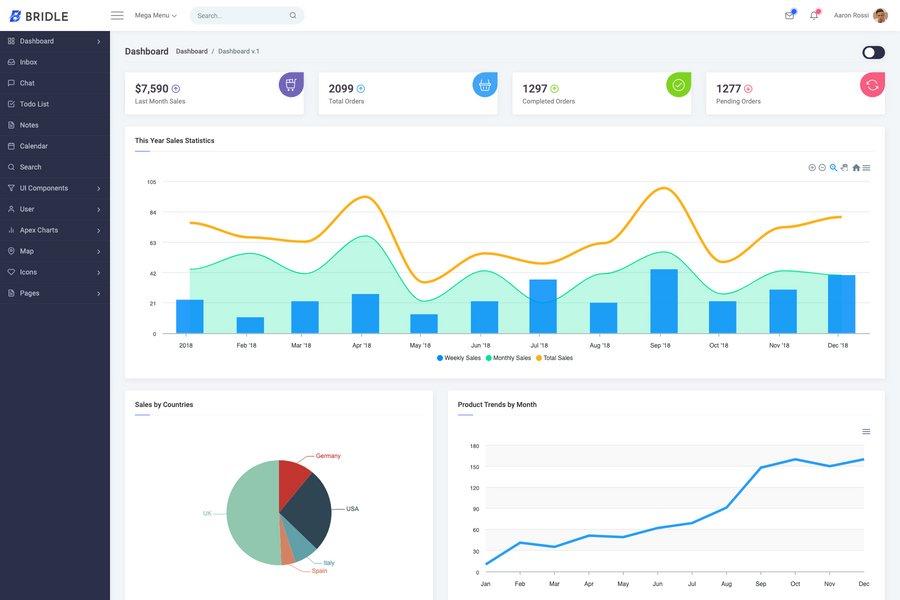Select the zoom-in tool on the sales chart

810,165
